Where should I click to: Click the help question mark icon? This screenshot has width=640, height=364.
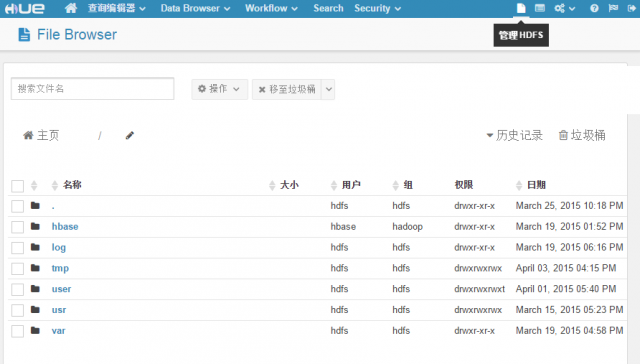tap(594, 8)
